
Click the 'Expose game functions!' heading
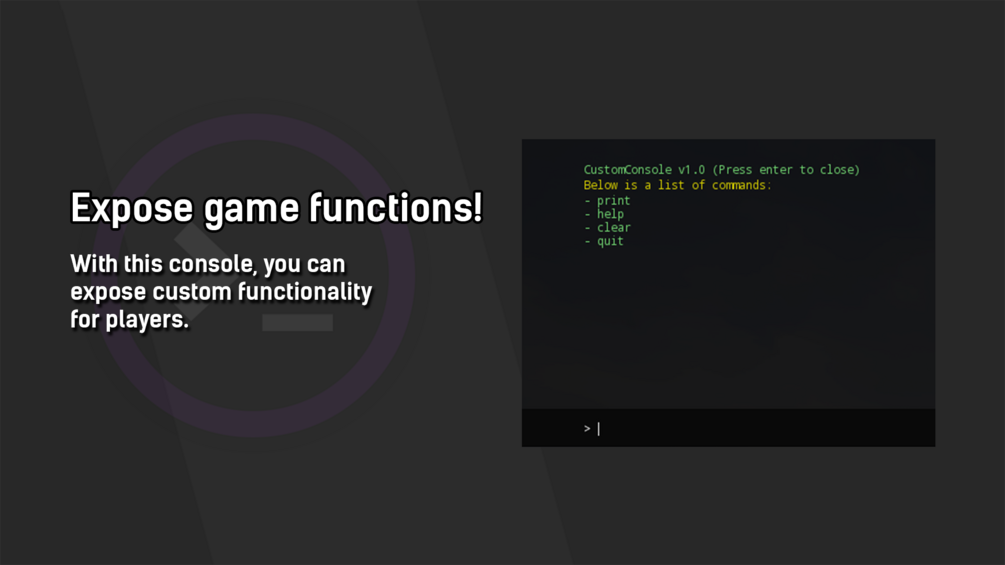[x=276, y=208]
